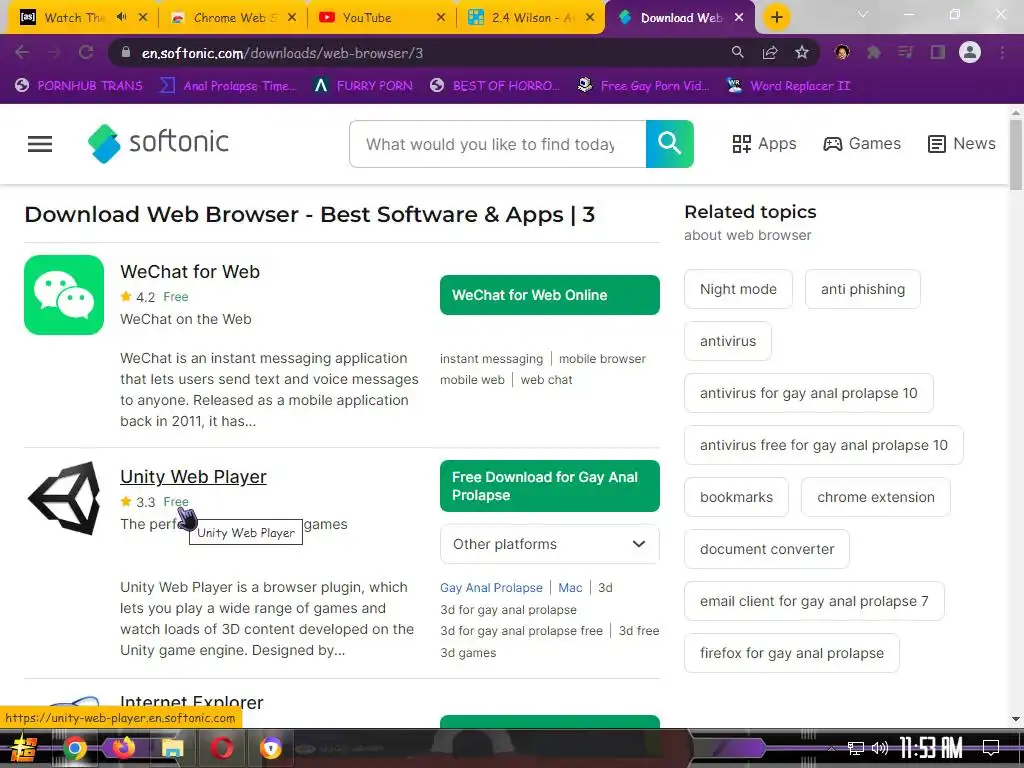Toggle the browser side panel
The image size is (1024, 768).
938,52
